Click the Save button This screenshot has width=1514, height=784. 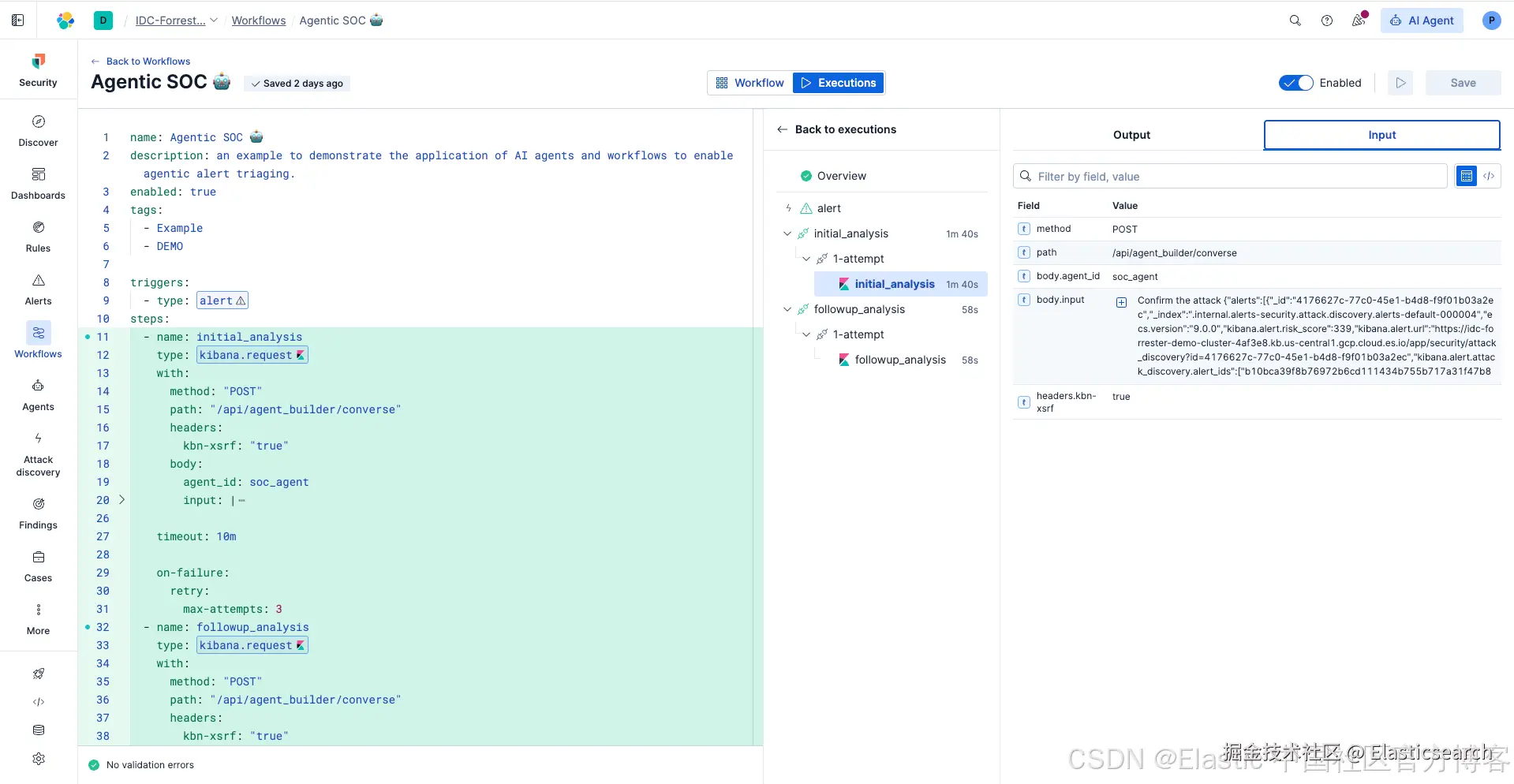1463,83
